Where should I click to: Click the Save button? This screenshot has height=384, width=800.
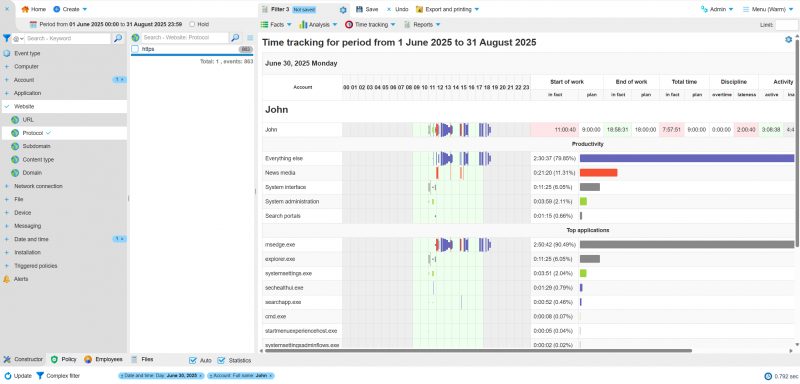pos(367,9)
